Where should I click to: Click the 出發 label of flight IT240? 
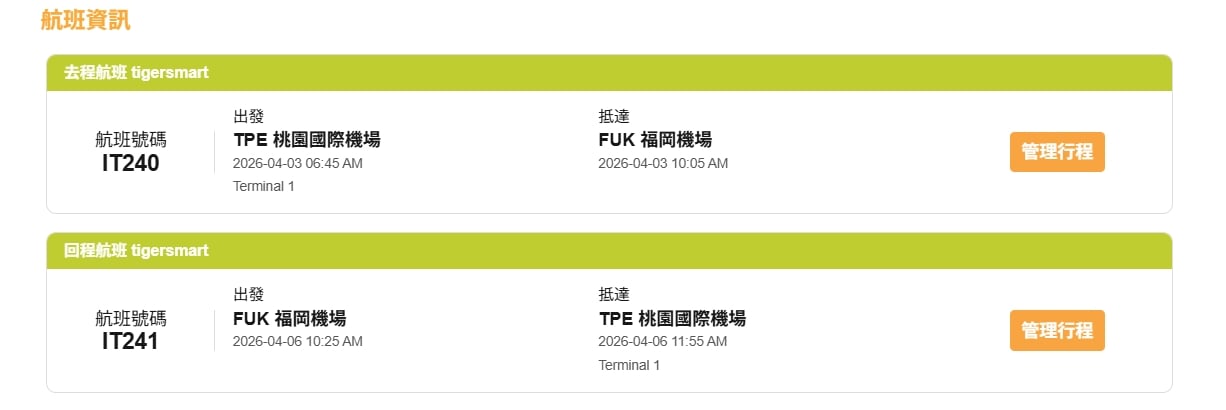pyautogui.click(x=248, y=117)
